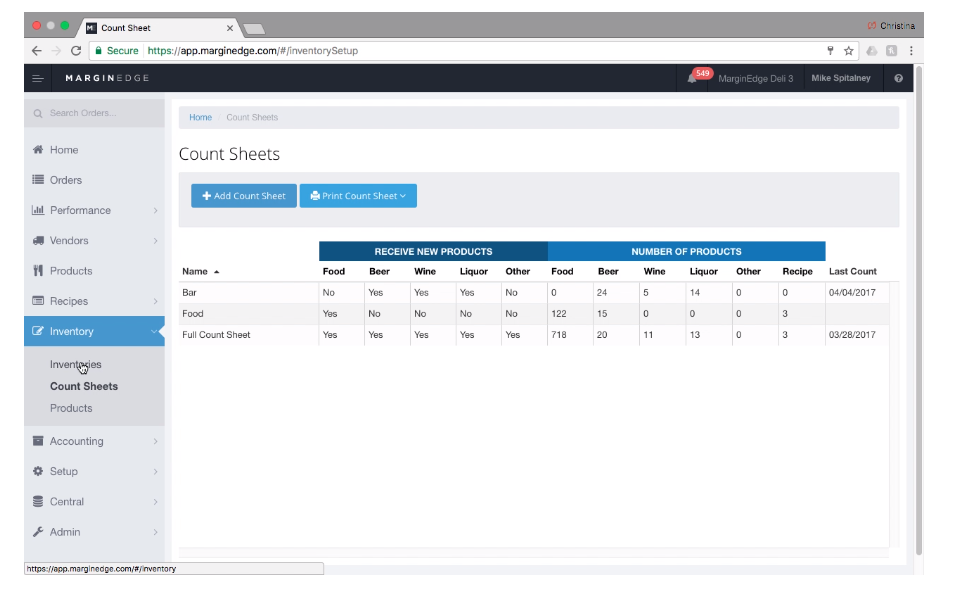Viewport: 979px width, 592px height.
Task: Select Products under the Inventory submenu
Action: (71, 408)
